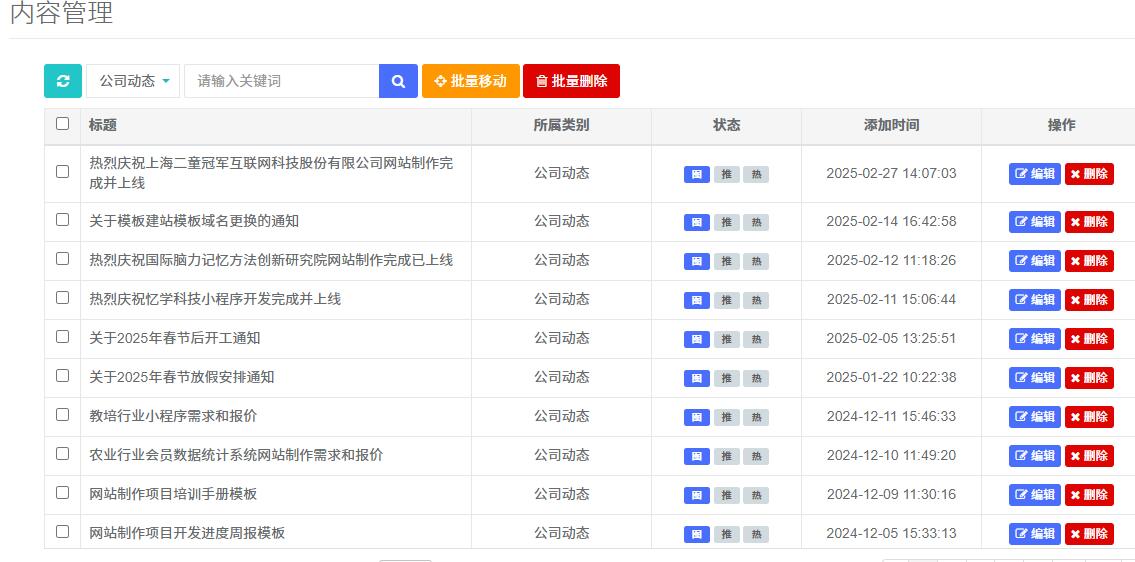Toggle the 热 status badge for 教培行业小程序需求和报价

point(756,417)
